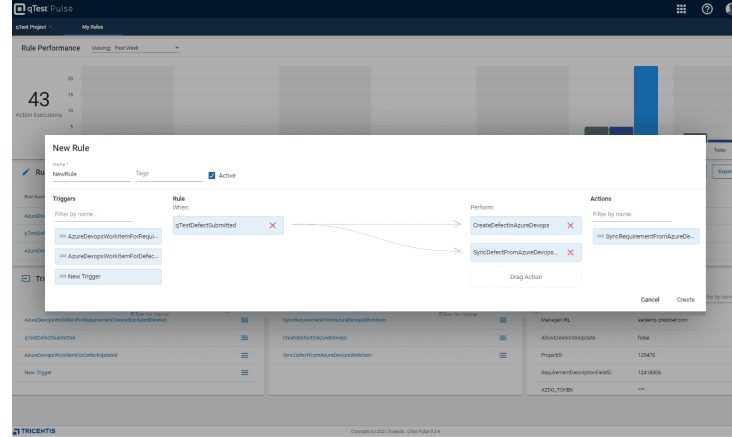Click the Actions filter by name field
Screen dimensions: 732x437
pos(630,214)
